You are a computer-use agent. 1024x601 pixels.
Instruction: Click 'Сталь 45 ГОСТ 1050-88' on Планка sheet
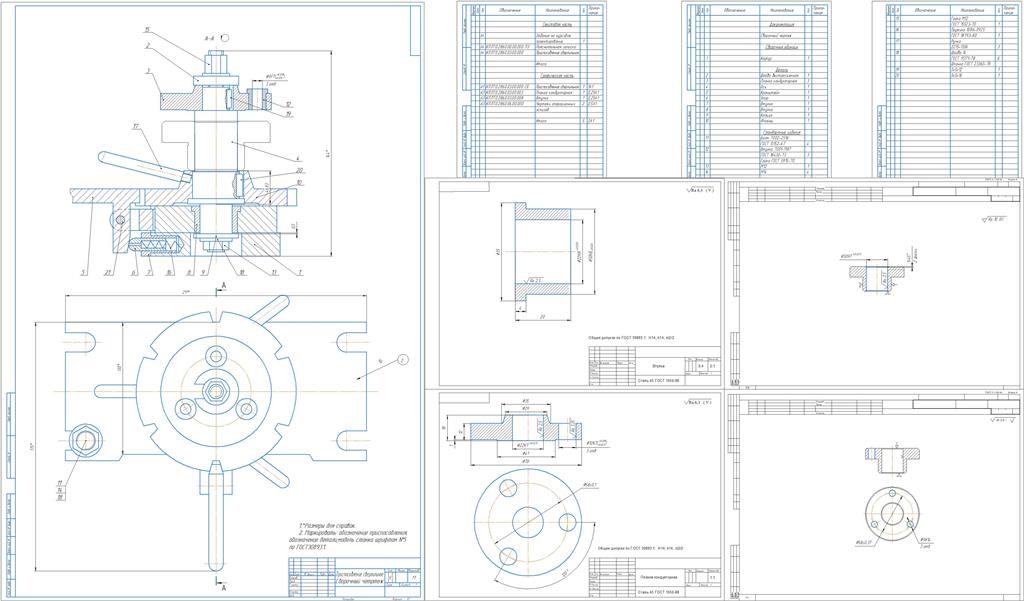point(658,592)
